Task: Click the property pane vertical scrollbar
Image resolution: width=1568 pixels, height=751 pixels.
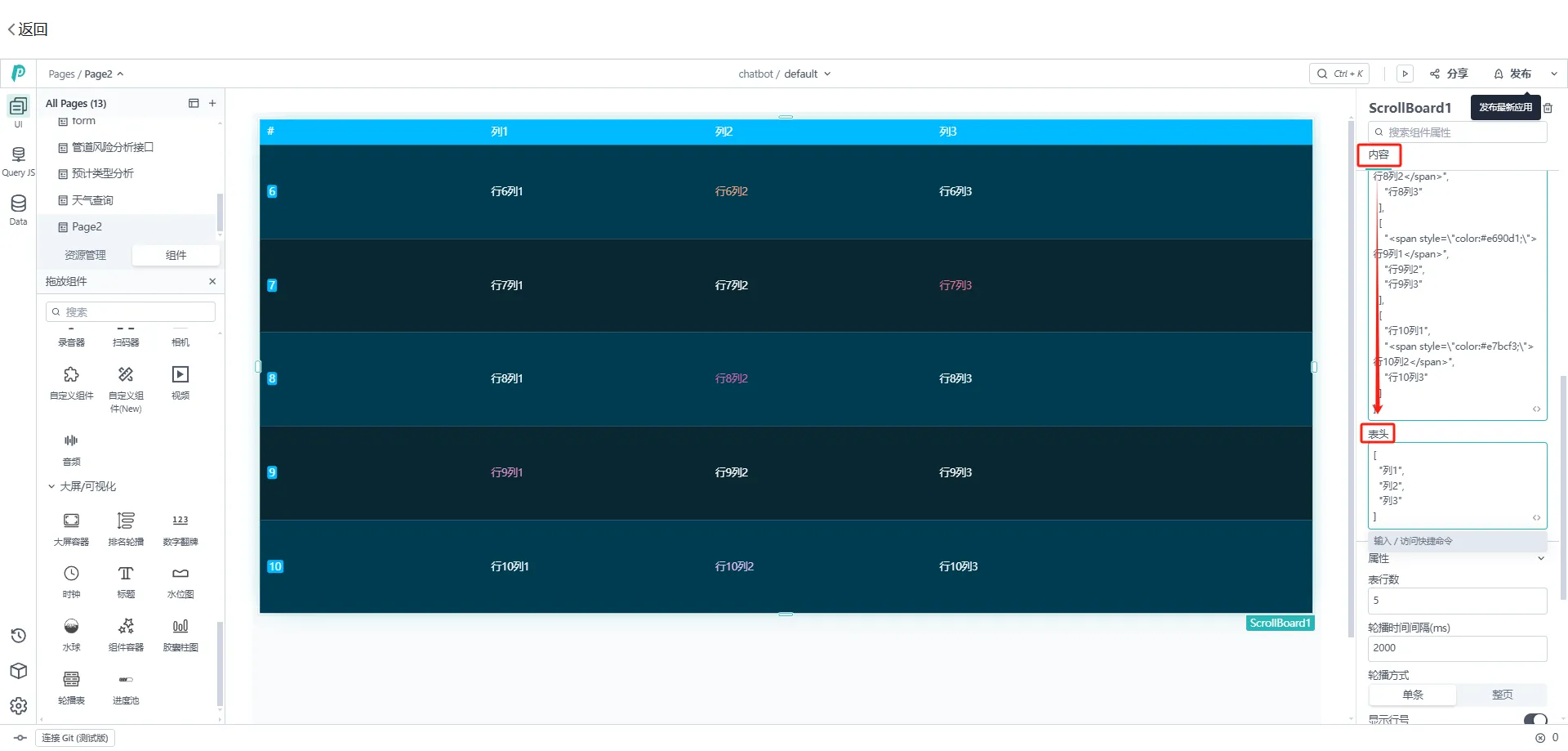Action: tap(1563, 487)
